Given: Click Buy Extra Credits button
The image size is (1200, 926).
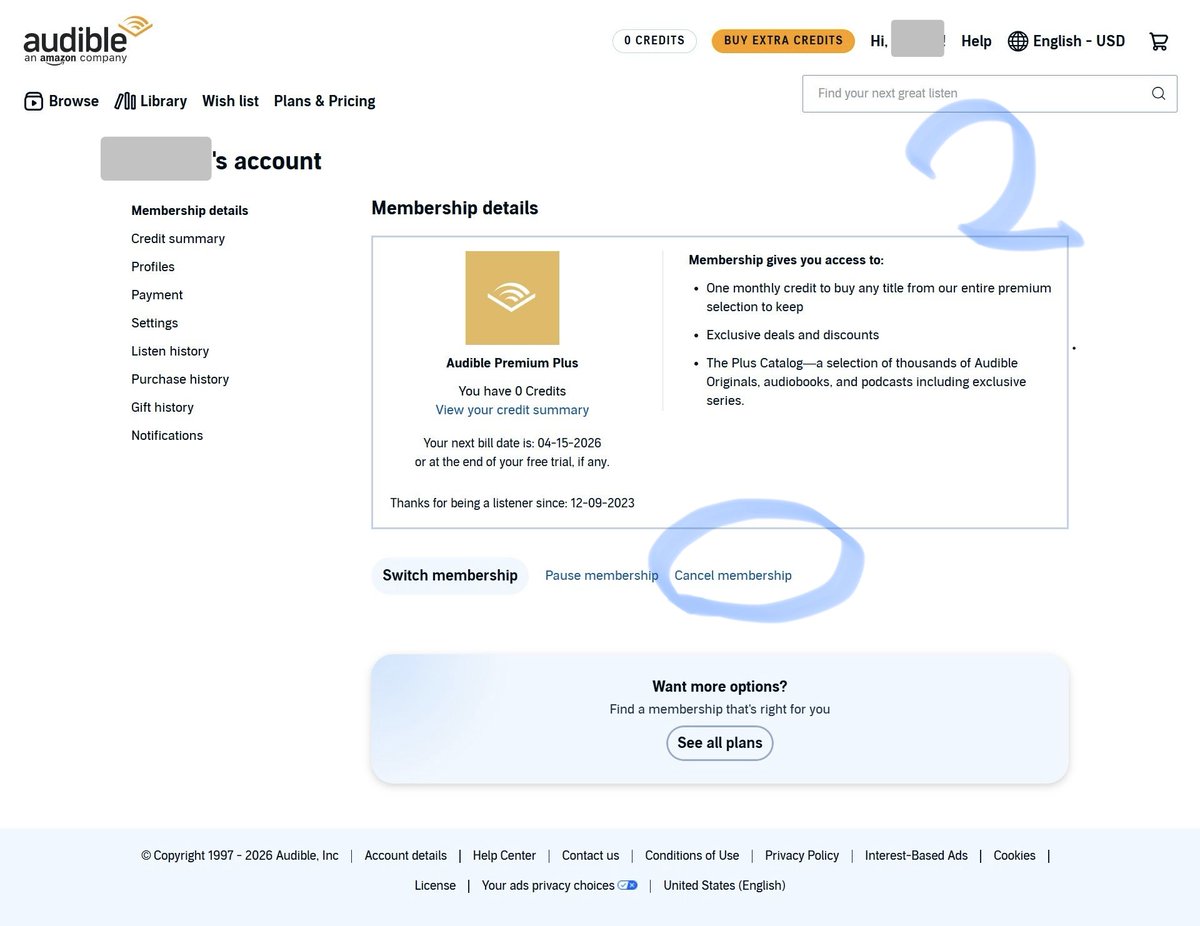Looking at the screenshot, I should [783, 41].
